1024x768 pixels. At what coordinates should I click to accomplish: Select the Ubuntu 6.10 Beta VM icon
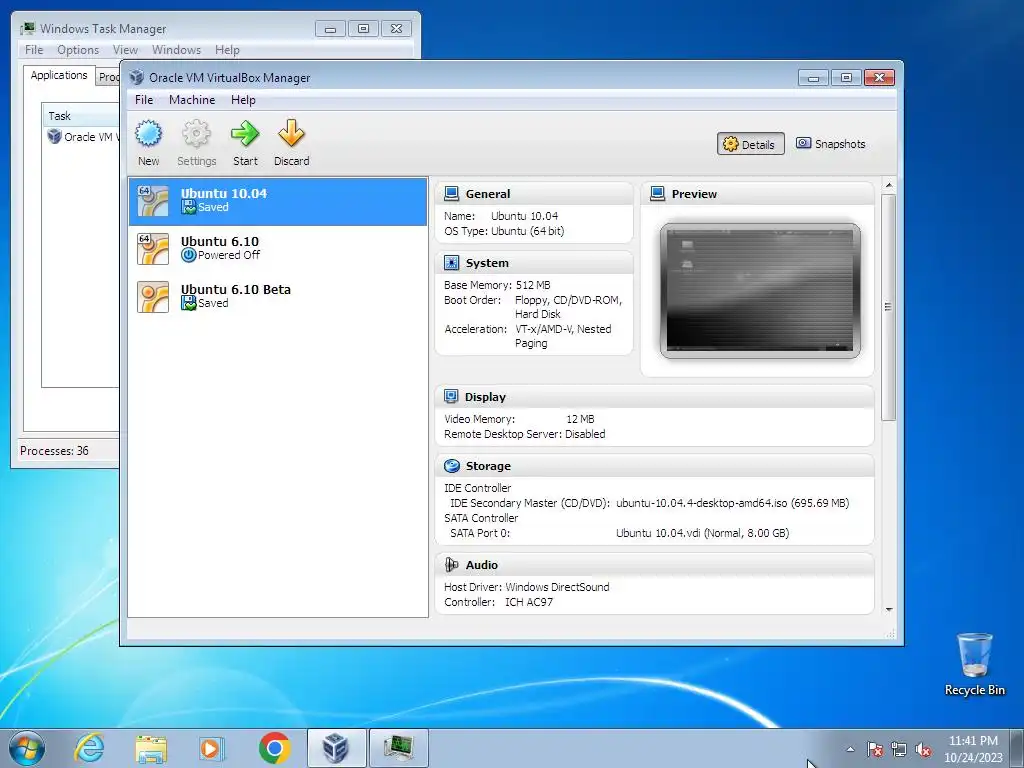click(153, 297)
